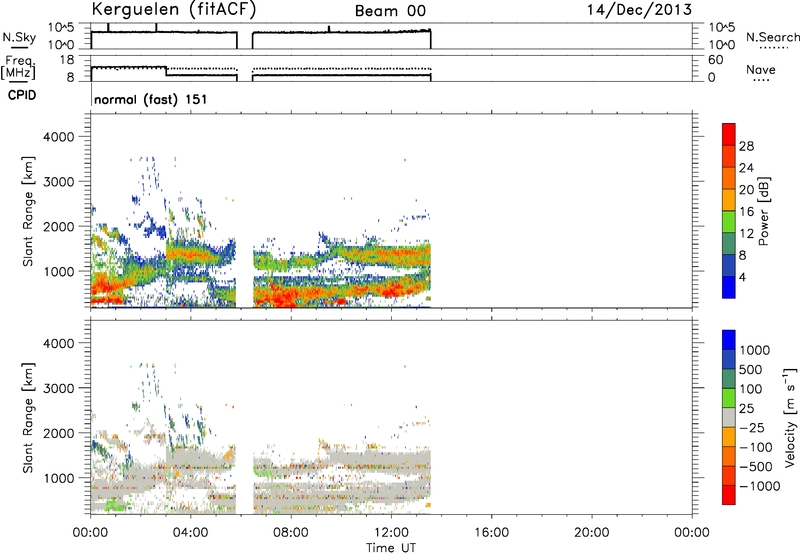This screenshot has width=800, height=554.
Task: Click the 'N.Sky' legend label
Action: coord(19,37)
